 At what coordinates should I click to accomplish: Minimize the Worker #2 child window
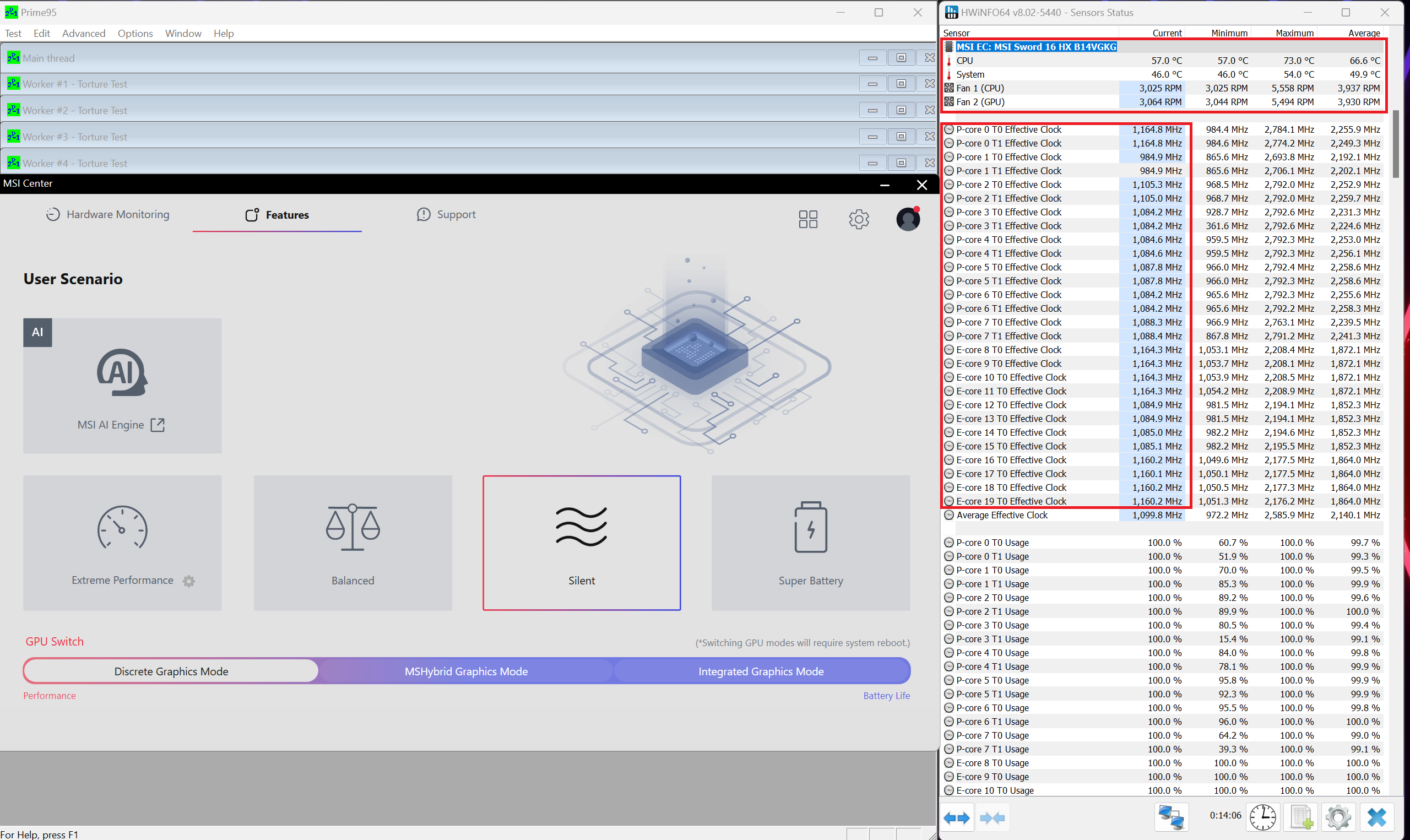[x=872, y=110]
